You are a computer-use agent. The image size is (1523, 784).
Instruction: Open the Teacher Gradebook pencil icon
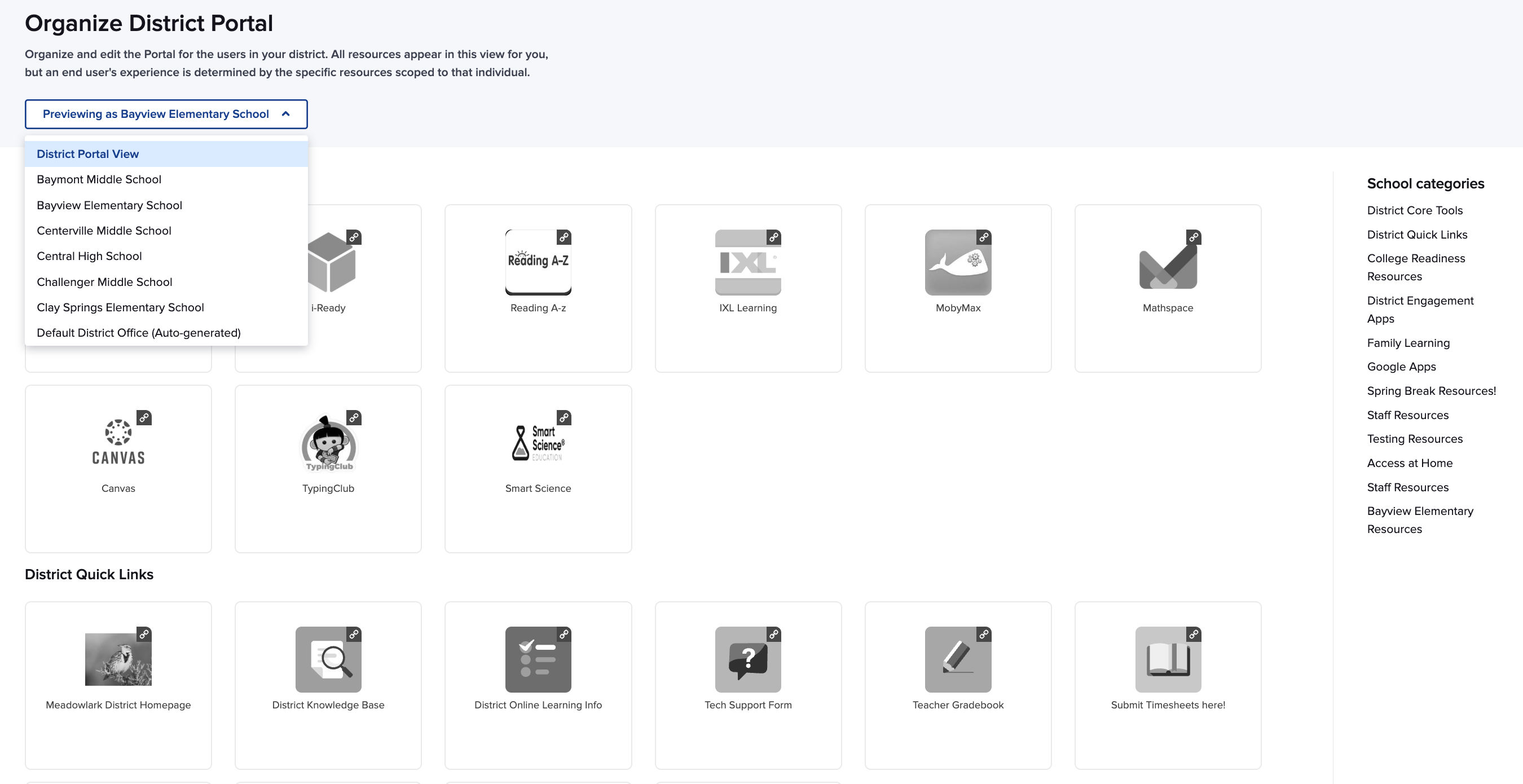point(957,659)
